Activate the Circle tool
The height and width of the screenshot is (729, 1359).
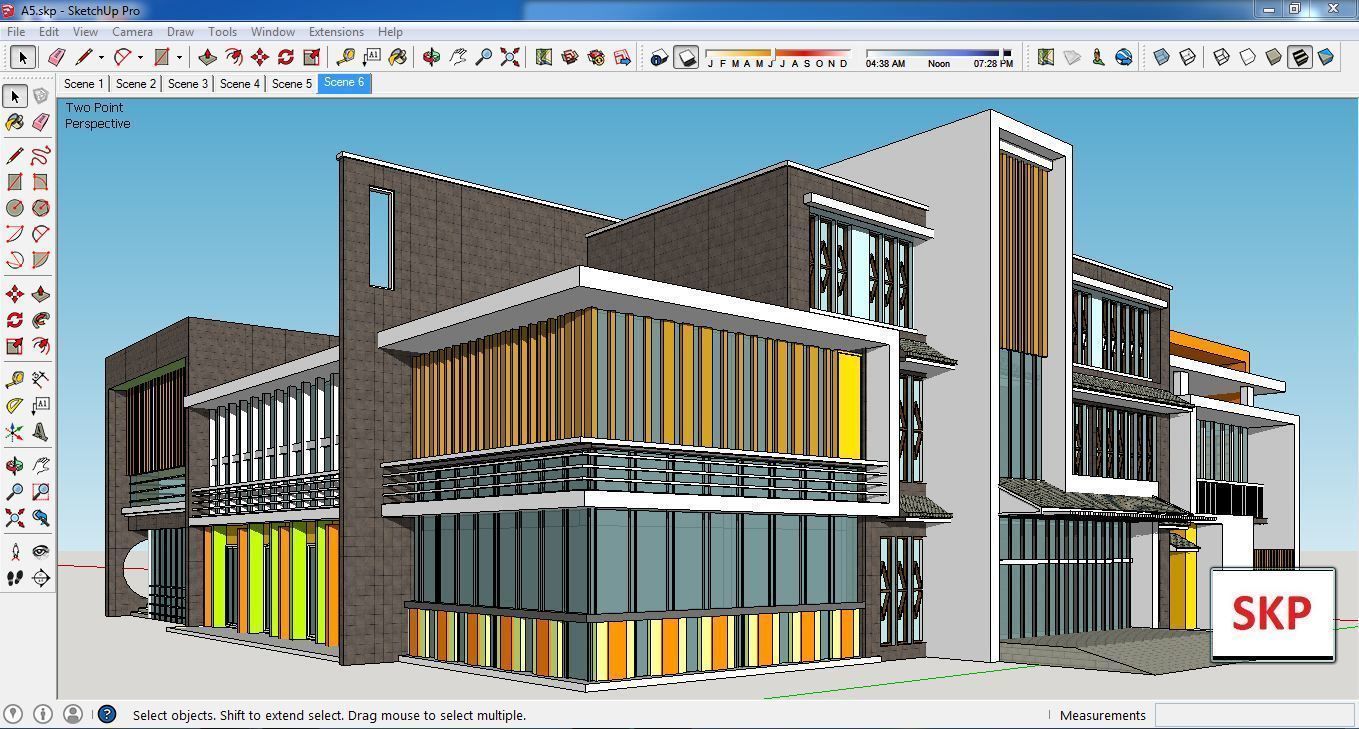[x=14, y=208]
